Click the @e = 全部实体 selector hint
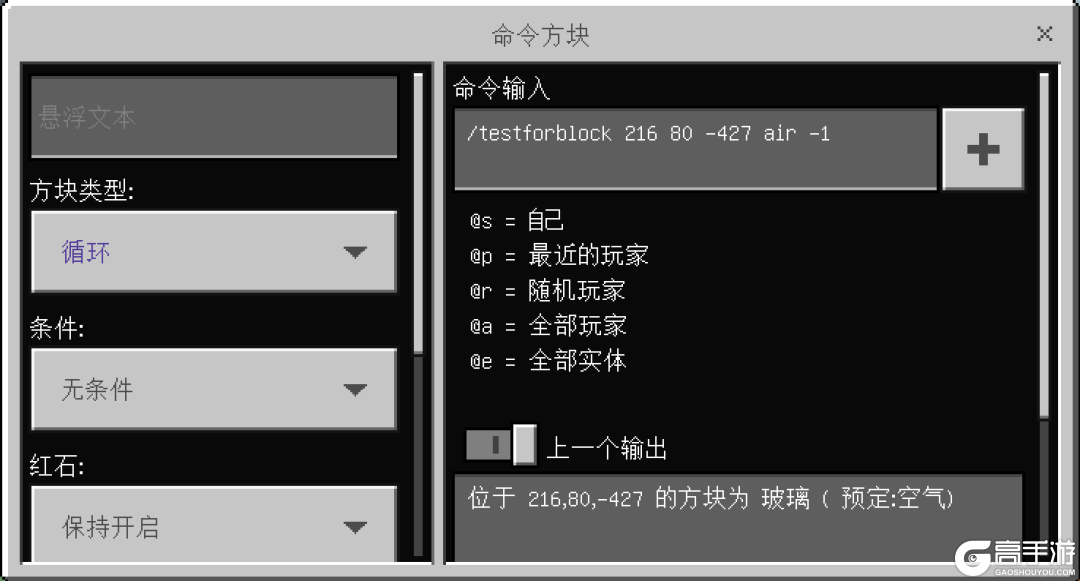The width and height of the screenshot is (1080, 581). [x=548, y=361]
